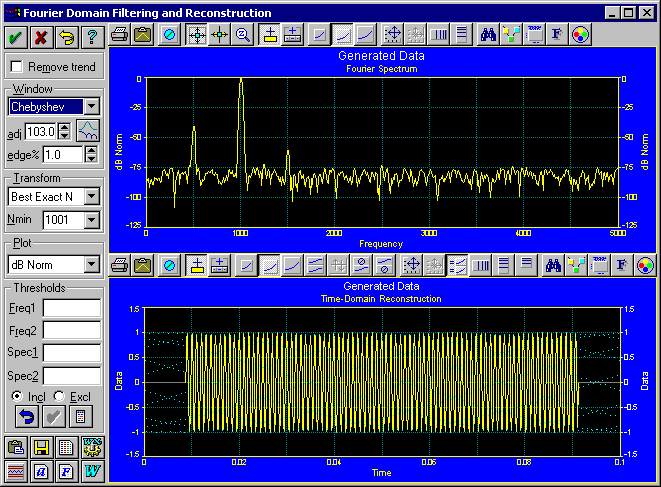Click the colored nodes icon in spectrum toolbar
Image resolution: width=661 pixels, height=487 pixels.
[511, 35]
